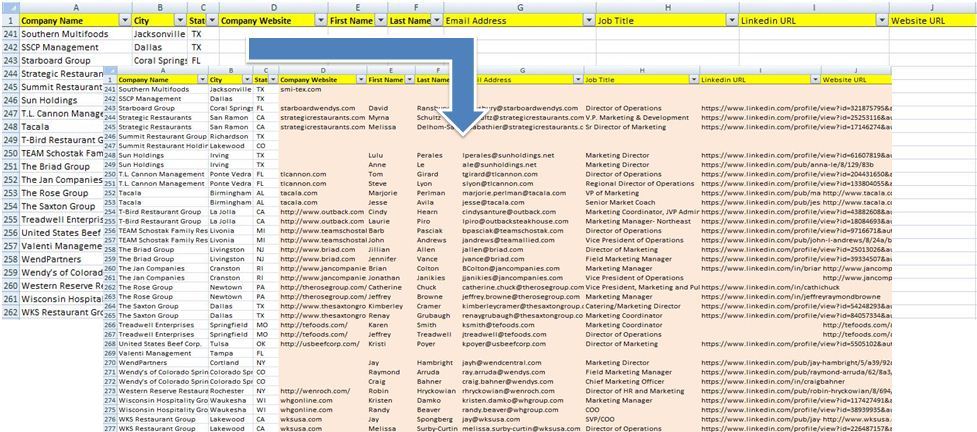Image resolution: width=977 pixels, height=432 pixels.
Task: Open Job Title filter dropdown in top header
Action: (x=732, y=20)
